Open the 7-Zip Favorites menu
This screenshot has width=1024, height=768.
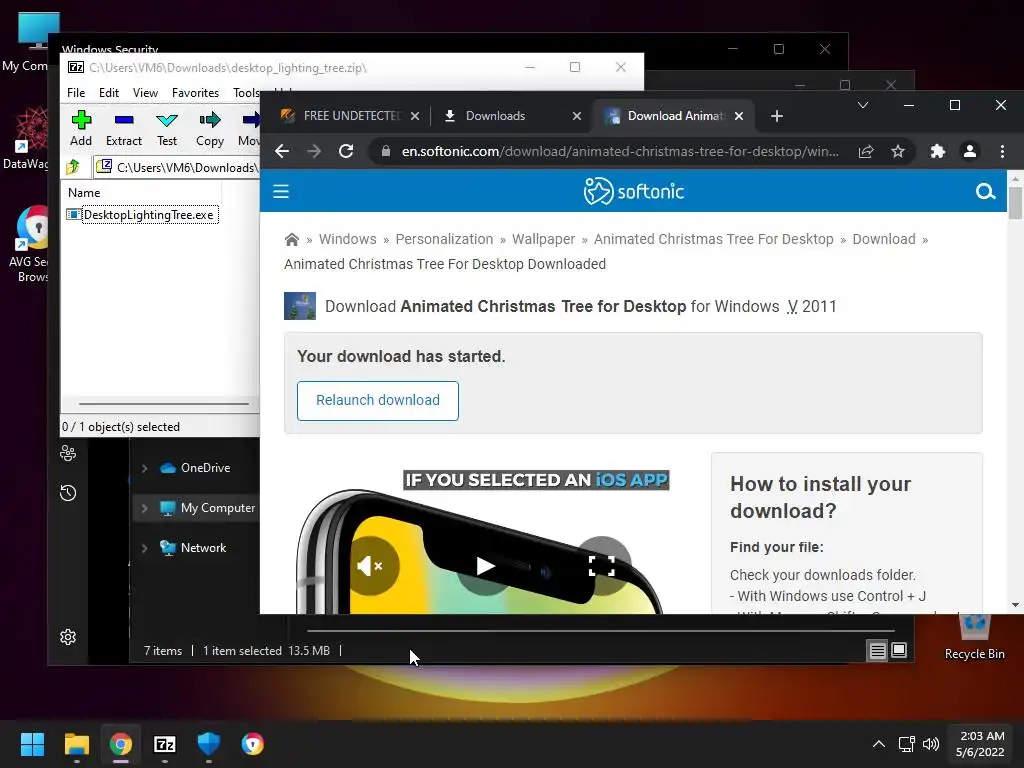pyautogui.click(x=195, y=93)
